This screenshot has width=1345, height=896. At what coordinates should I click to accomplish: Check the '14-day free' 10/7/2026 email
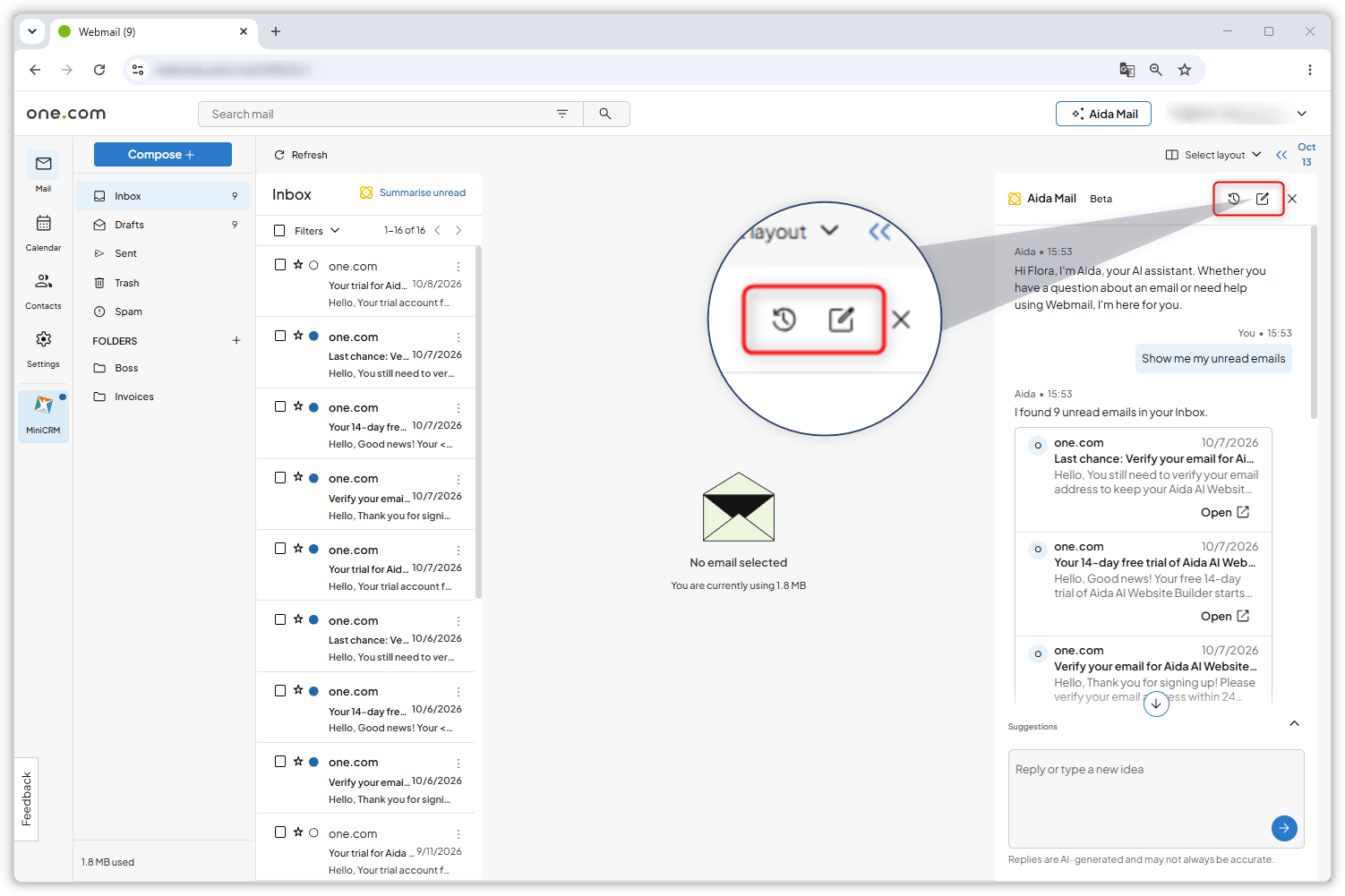point(280,406)
